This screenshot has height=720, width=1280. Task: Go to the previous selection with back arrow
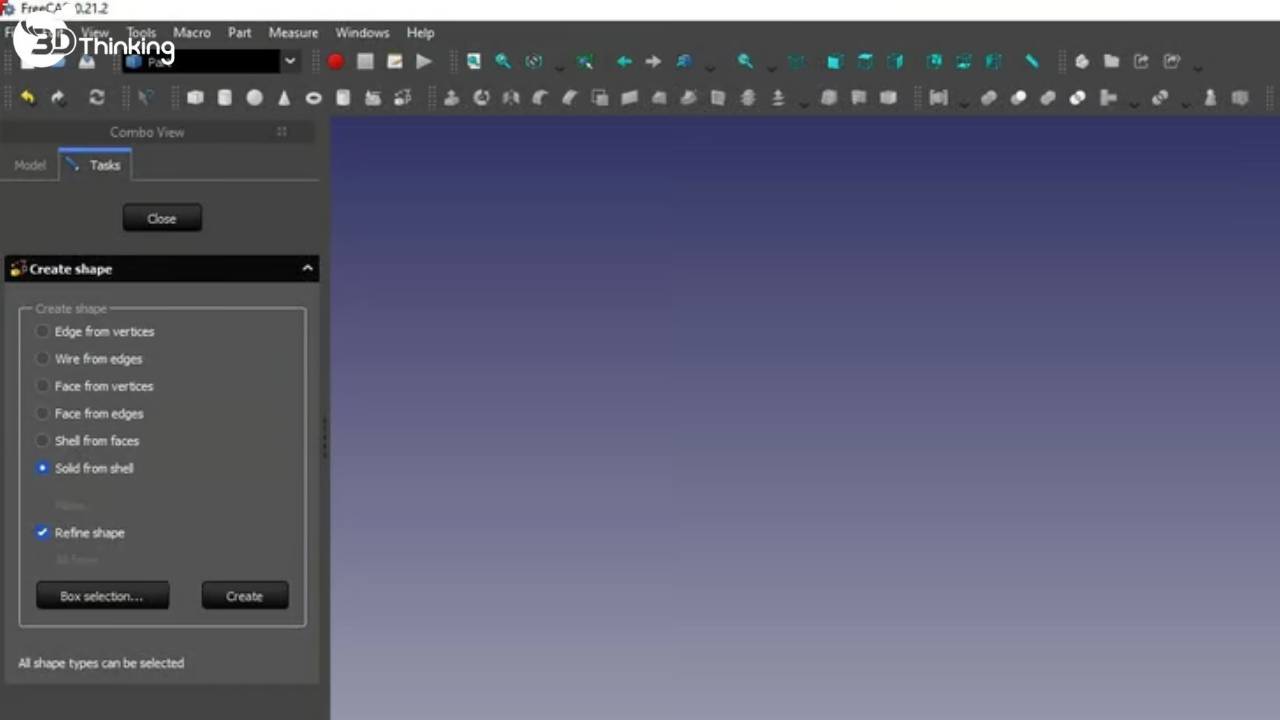tap(624, 62)
